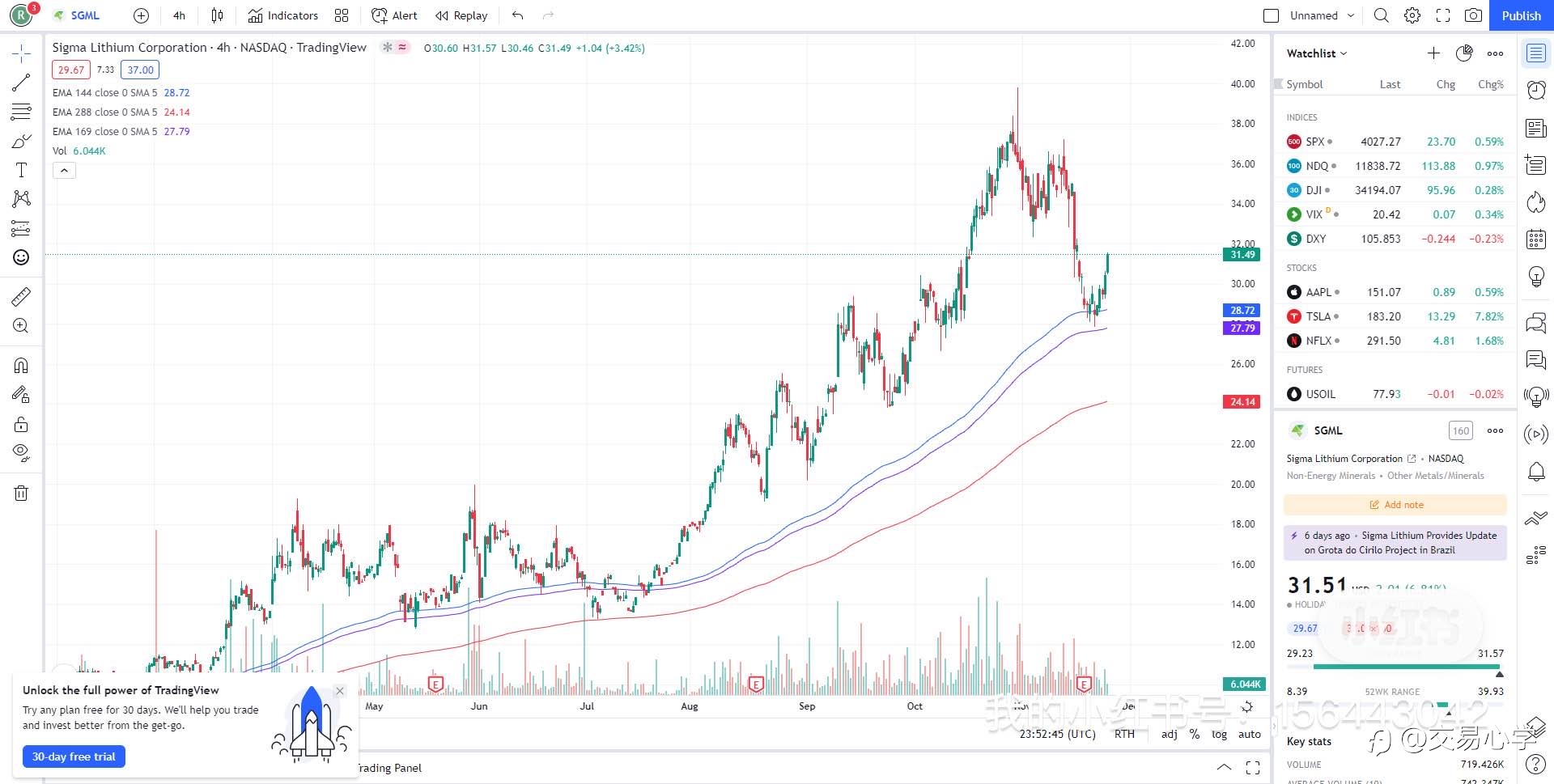
Task: Sort watchlist by Last column
Action: [x=1390, y=84]
